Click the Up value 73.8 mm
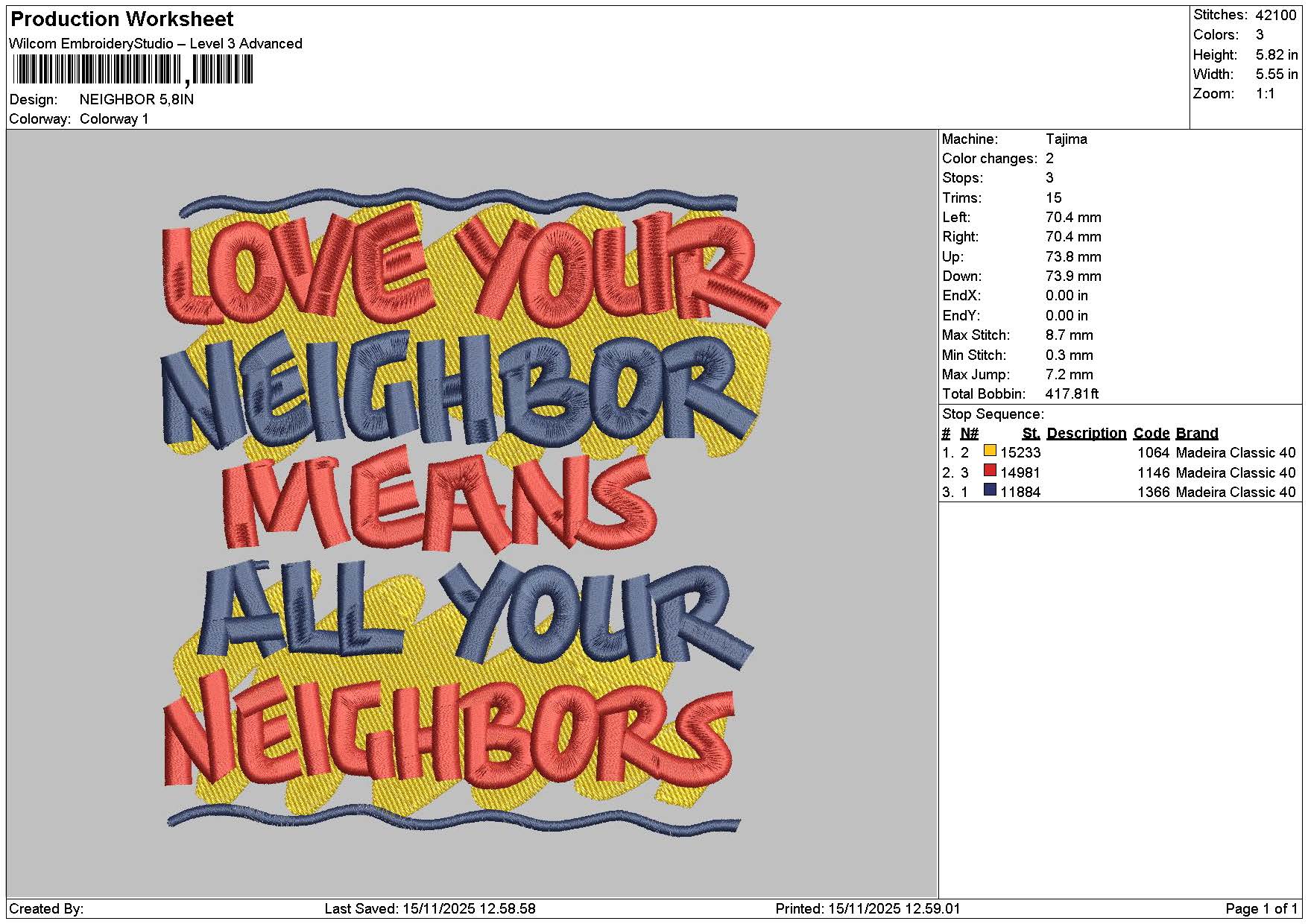Screen dimensions: 1308x924 [1073, 257]
